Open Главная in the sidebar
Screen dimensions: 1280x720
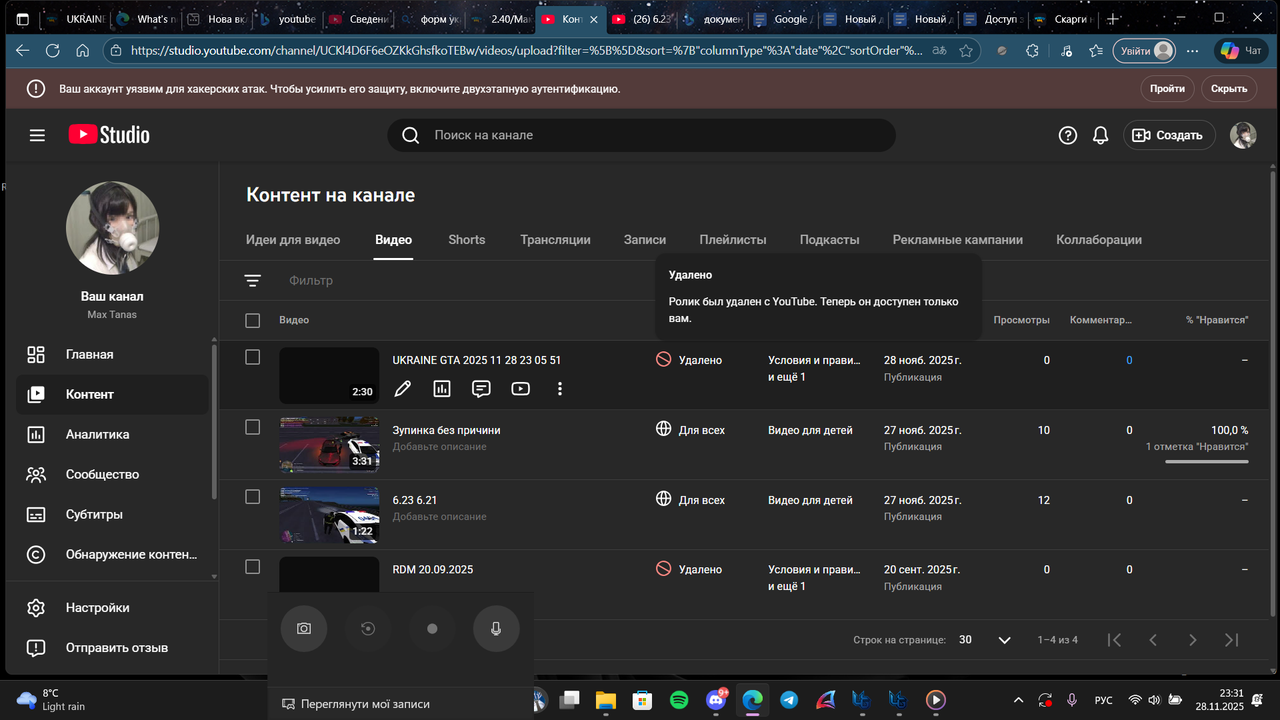pyautogui.click(x=112, y=355)
